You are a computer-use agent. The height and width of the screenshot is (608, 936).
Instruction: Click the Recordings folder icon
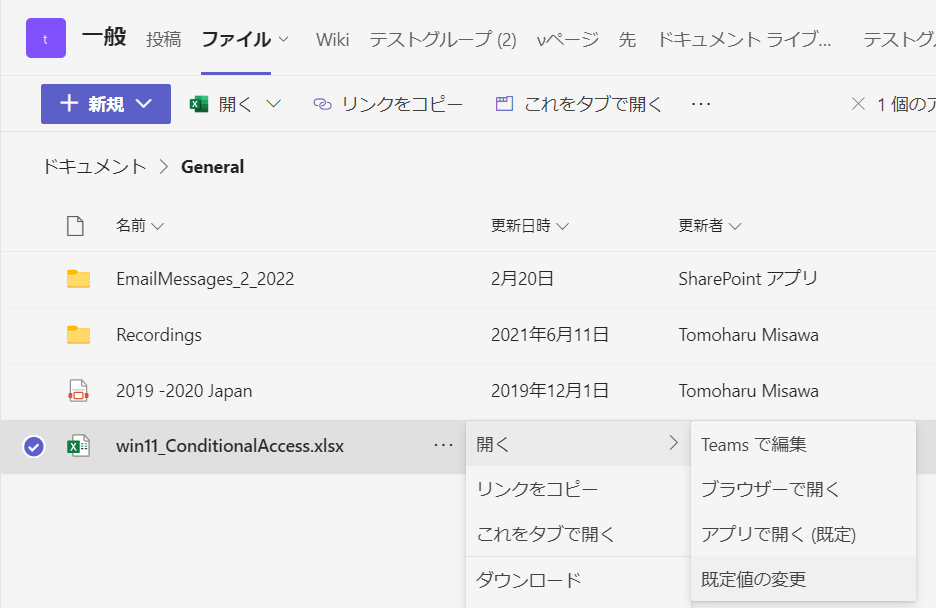pyautogui.click(x=78, y=335)
